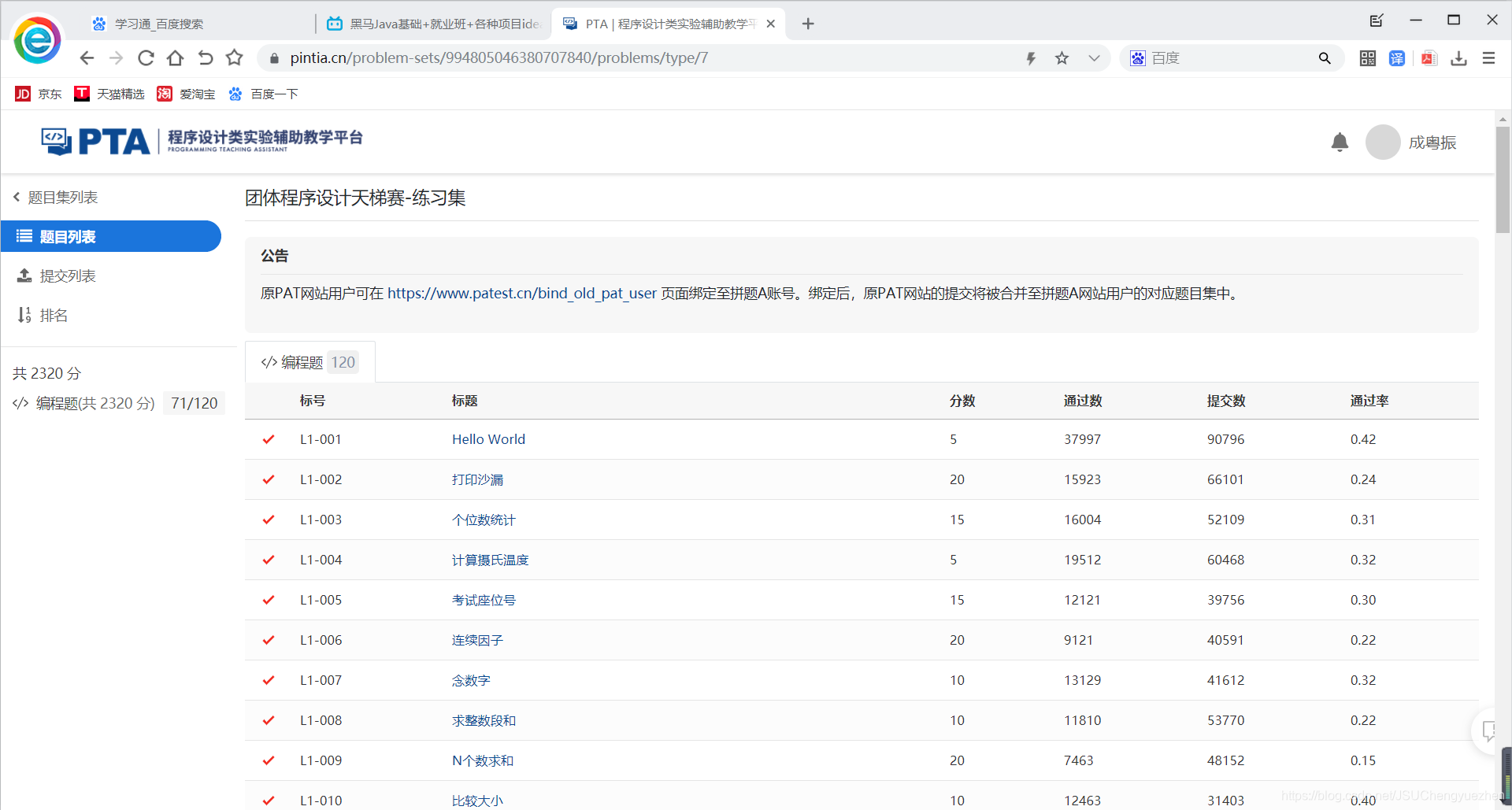Open problem Hello World
Viewport: 1512px width, 810px height.
488,439
